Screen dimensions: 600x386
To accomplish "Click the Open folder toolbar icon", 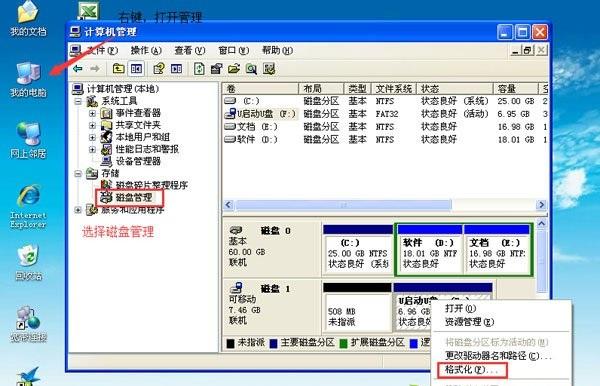I will coord(234,69).
